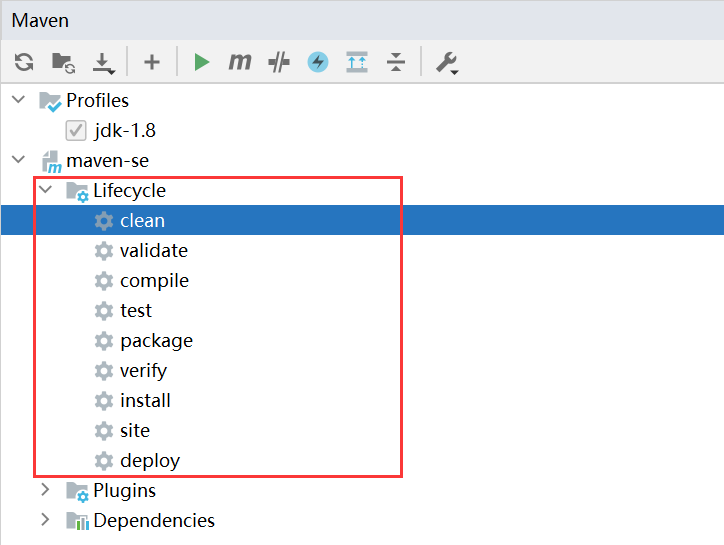The width and height of the screenshot is (724, 545).
Task: Click gear icon beside install
Action: (104, 401)
